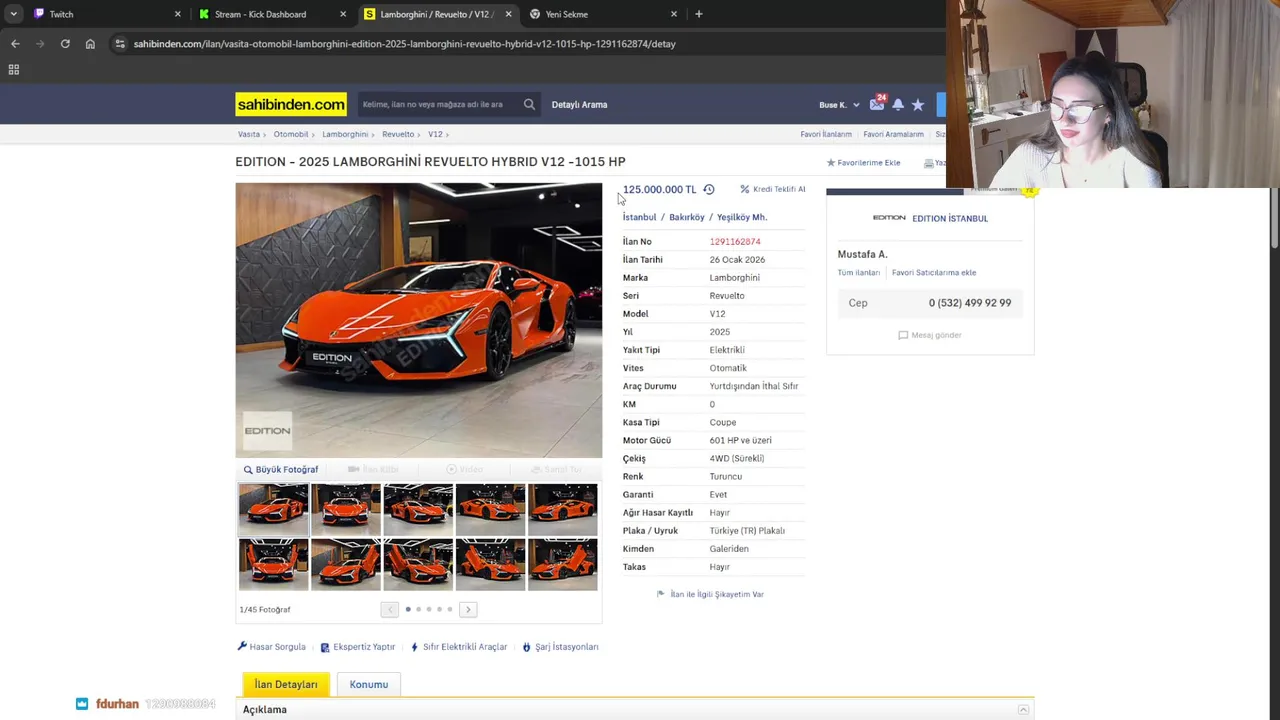Focus the site search input field
The width and height of the screenshot is (1280, 720).
[438, 104]
